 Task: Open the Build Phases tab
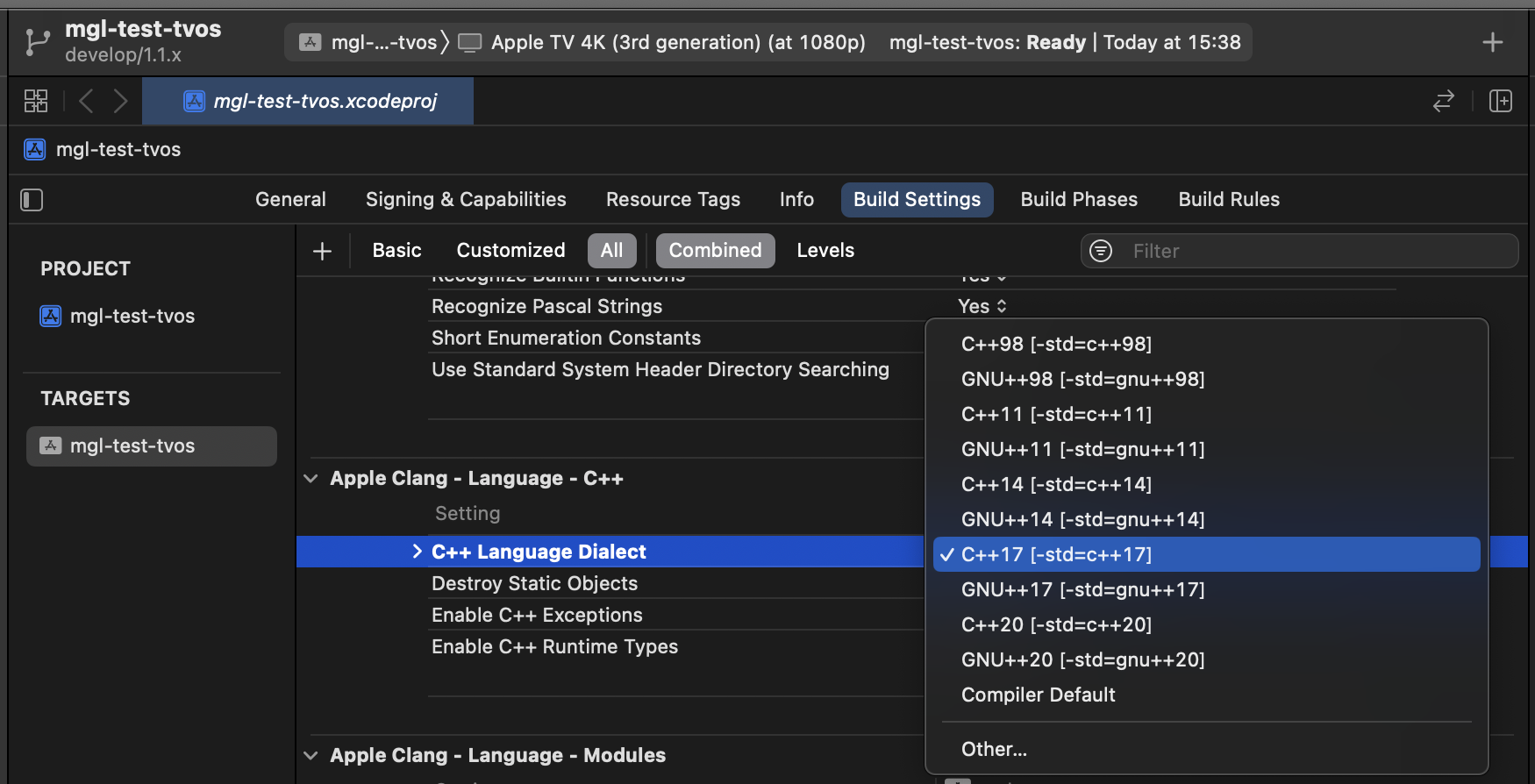(x=1079, y=200)
